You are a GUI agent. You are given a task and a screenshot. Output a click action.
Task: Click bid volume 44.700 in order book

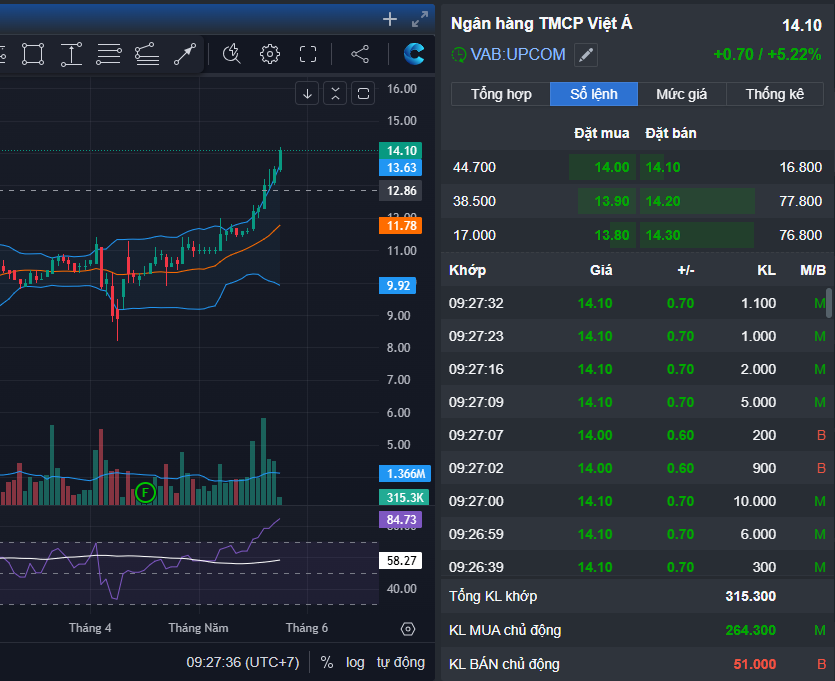point(474,167)
